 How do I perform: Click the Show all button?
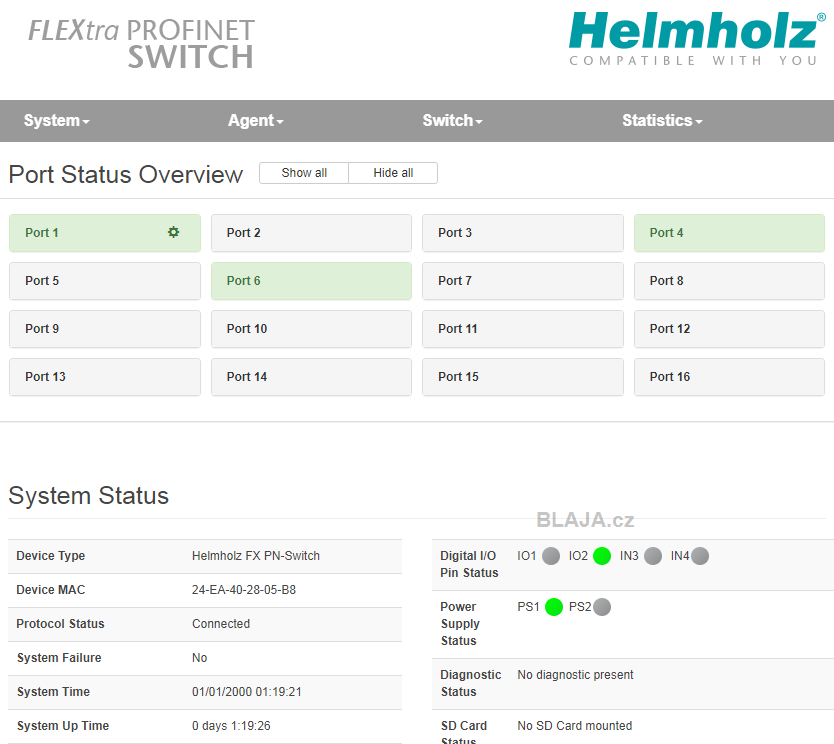[x=304, y=173]
